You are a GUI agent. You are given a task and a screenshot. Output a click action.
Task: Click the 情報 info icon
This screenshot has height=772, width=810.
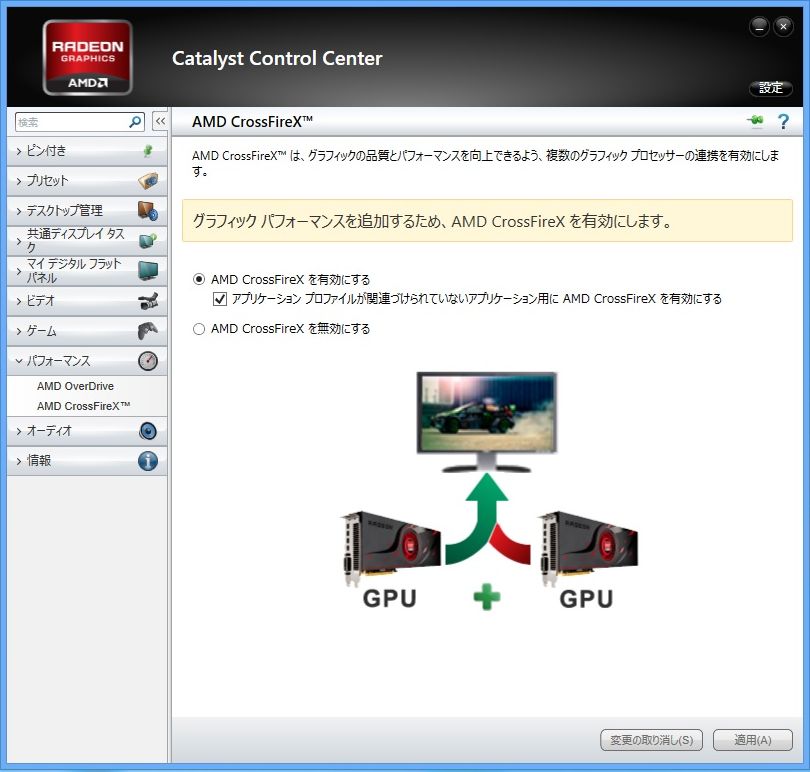coord(148,461)
